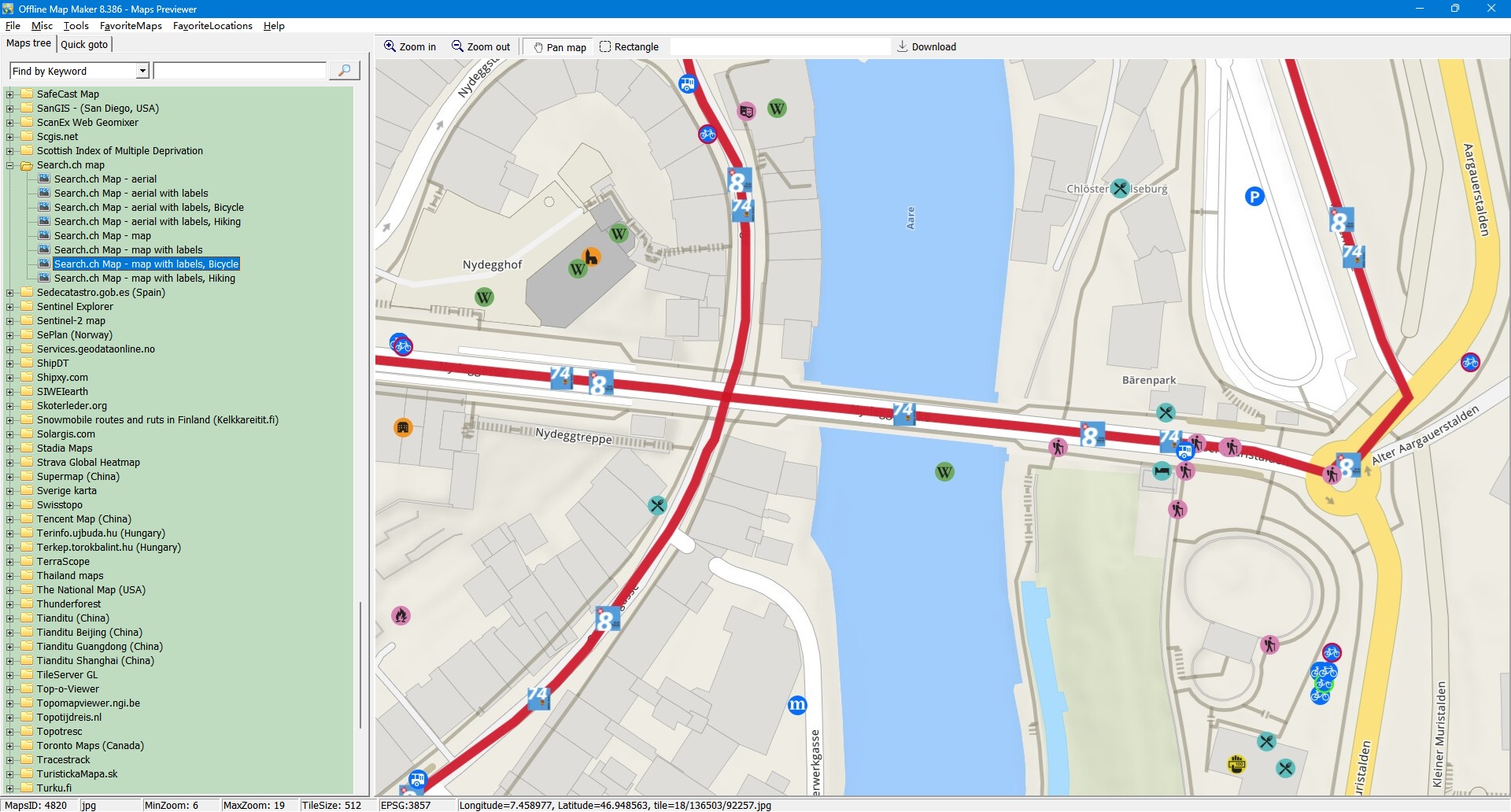Click the Bärenpark label on the map
Screen dimensions: 1511x812
tap(1149, 380)
